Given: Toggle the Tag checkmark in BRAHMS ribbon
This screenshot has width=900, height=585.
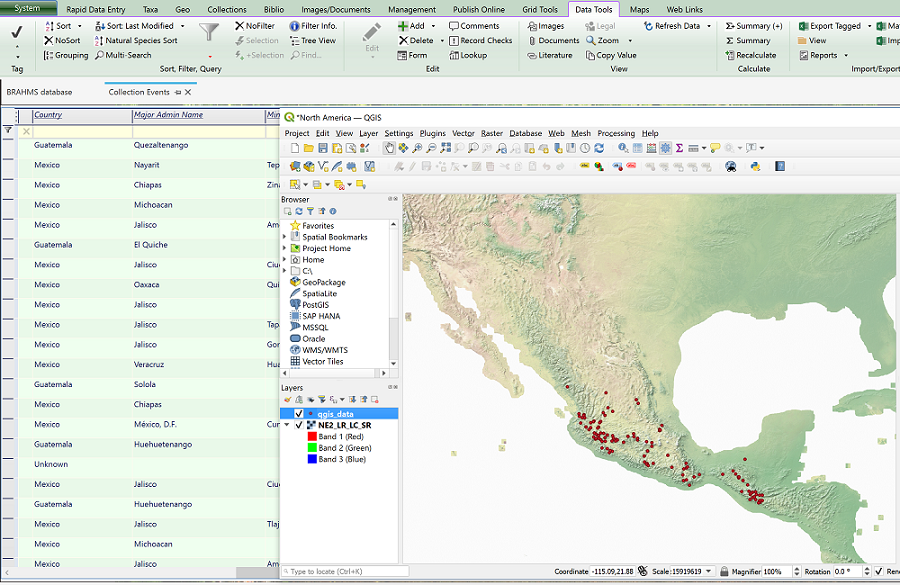Looking at the screenshot, I should tap(17, 33).
